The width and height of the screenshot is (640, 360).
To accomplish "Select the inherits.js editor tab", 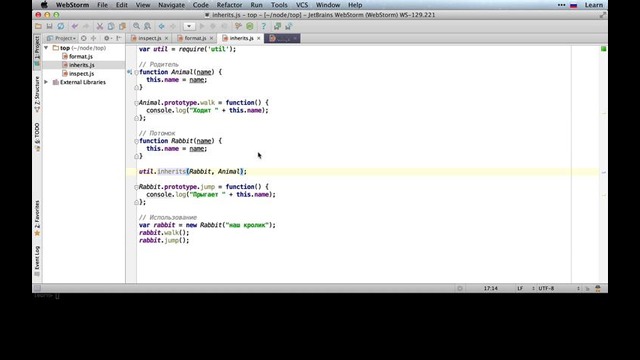I will (x=241, y=38).
